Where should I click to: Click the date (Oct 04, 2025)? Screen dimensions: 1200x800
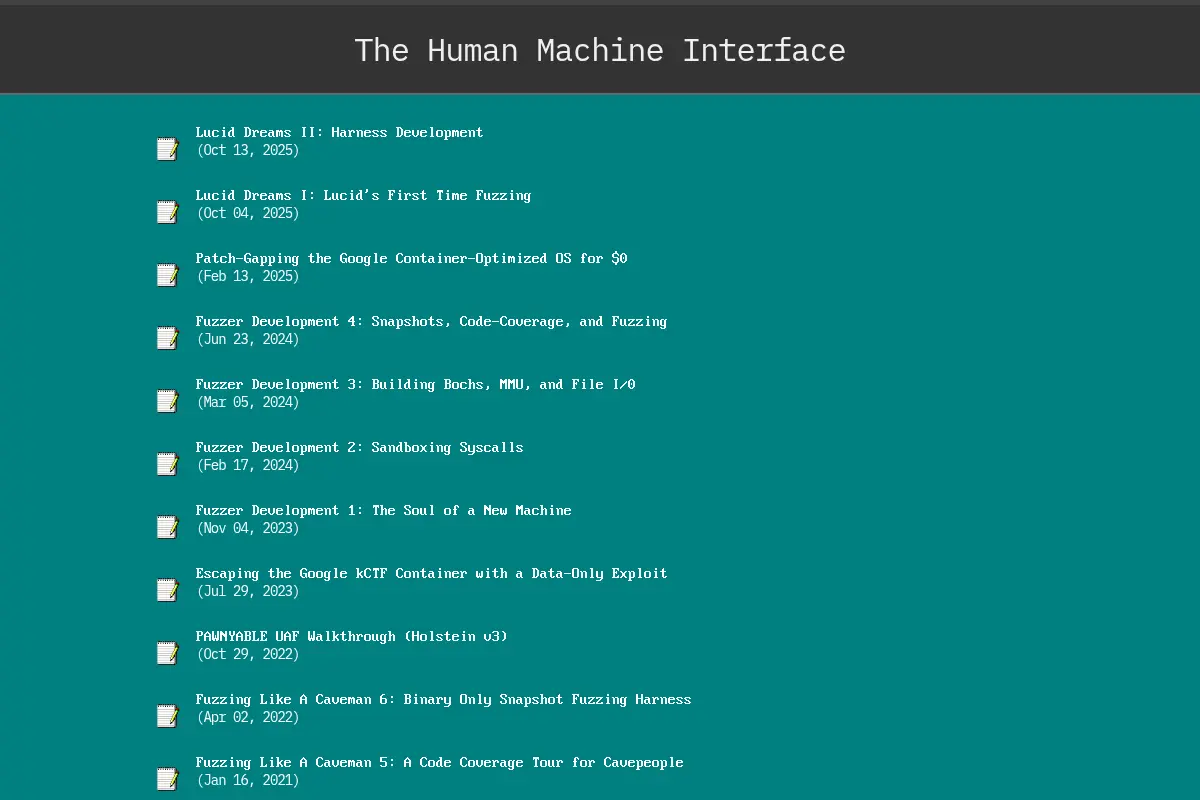pos(248,213)
